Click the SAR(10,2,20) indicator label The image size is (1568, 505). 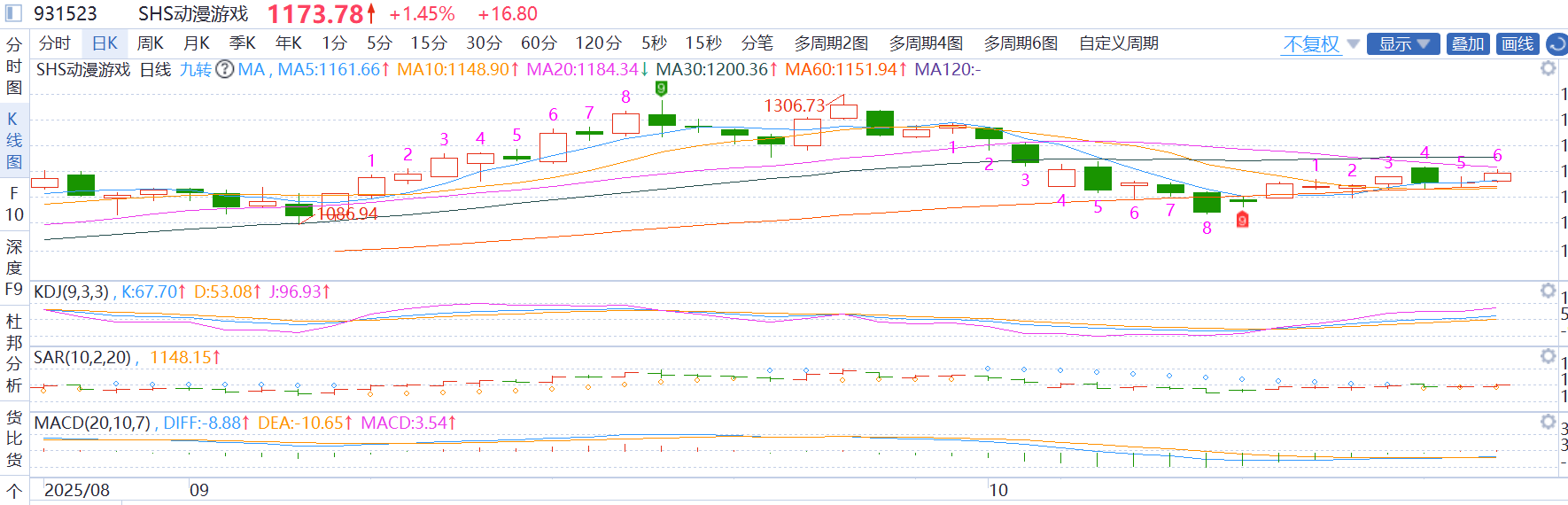tap(82, 357)
